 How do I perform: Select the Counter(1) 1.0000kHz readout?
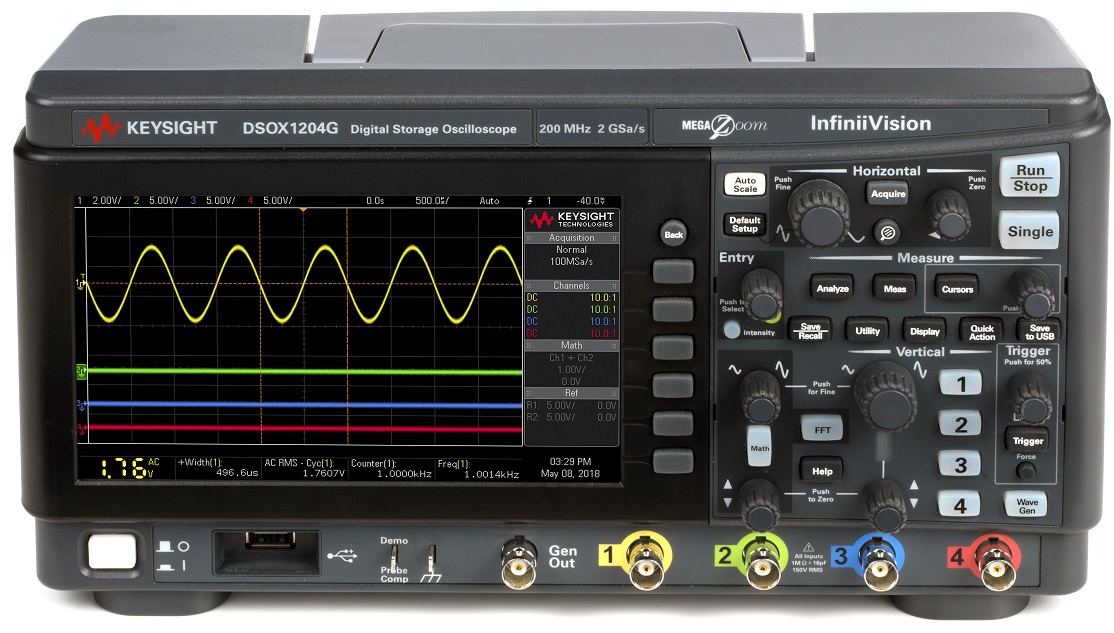pyautogui.click(x=391, y=468)
